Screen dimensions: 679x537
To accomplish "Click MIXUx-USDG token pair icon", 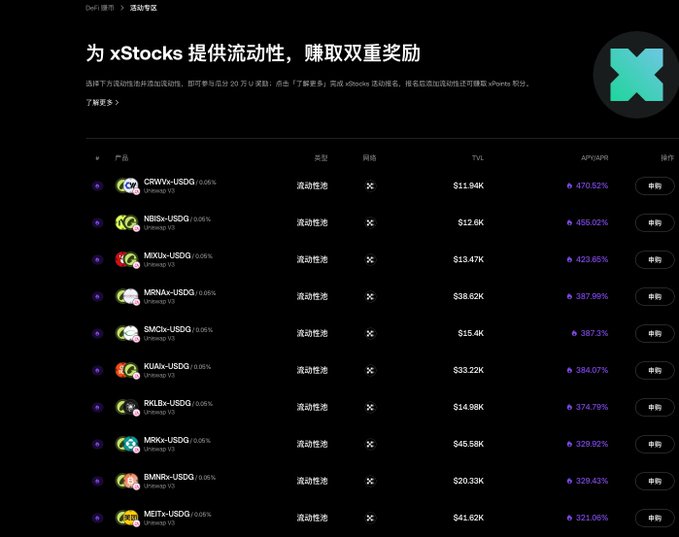I will [x=127, y=259].
